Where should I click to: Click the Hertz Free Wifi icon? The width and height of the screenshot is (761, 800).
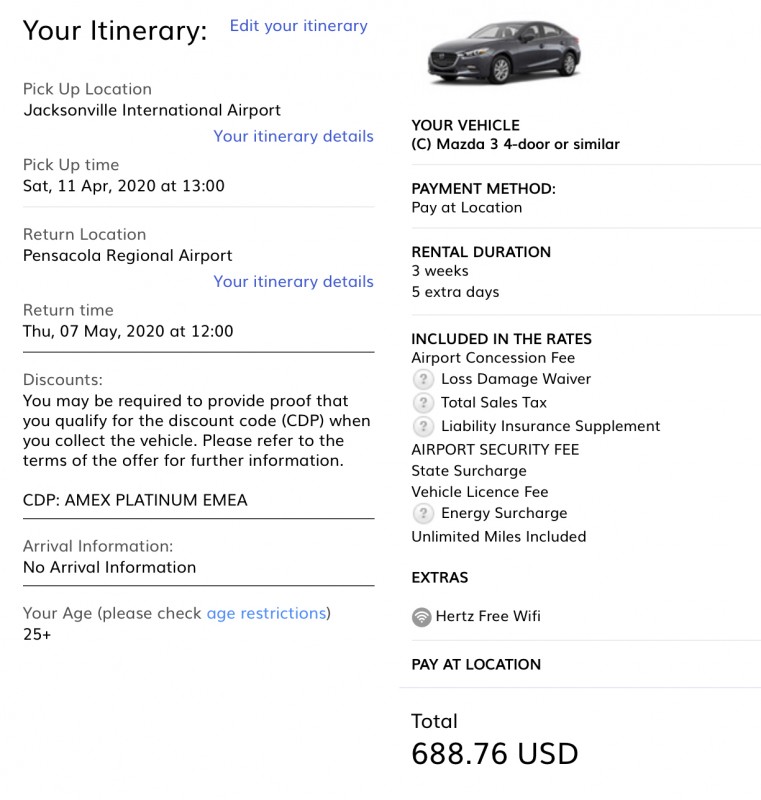pos(421,617)
